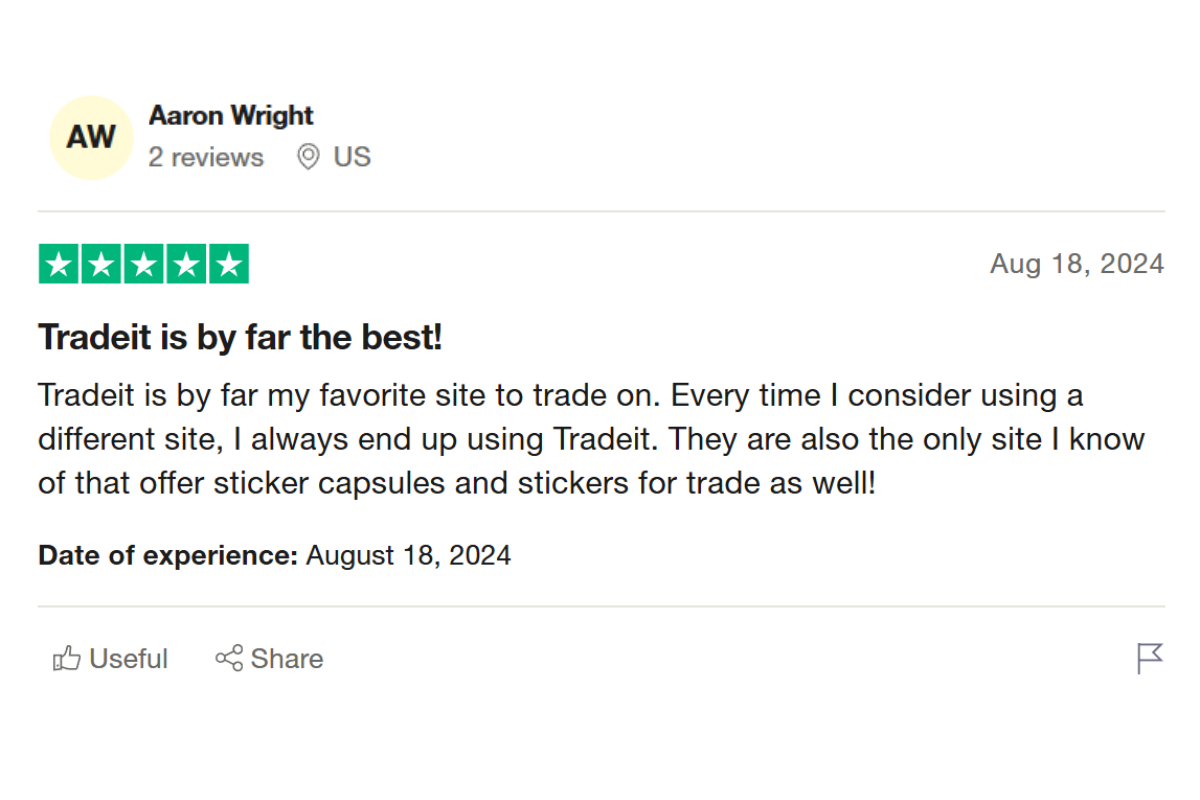Click the share icon beside Share

coord(229,658)
